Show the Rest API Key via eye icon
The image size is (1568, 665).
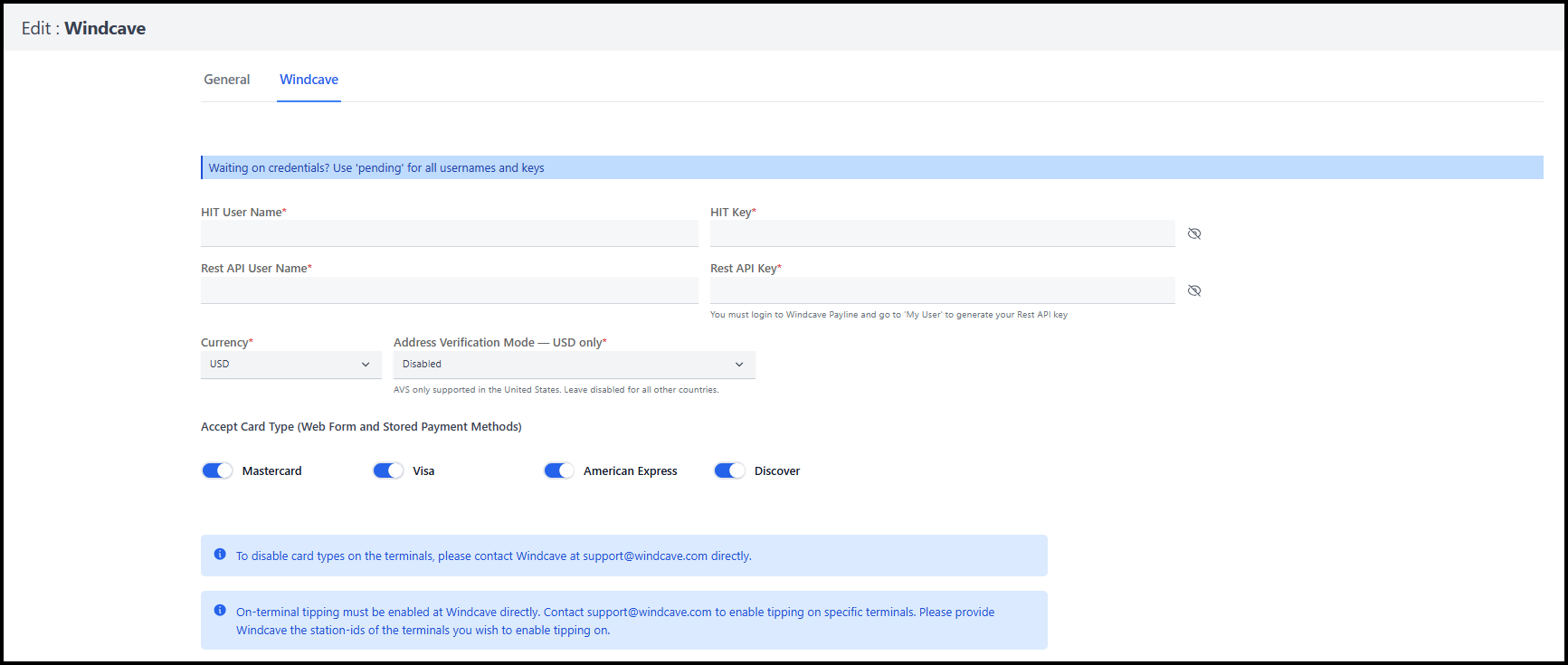pyautogui.click(x=1194, y=290)
